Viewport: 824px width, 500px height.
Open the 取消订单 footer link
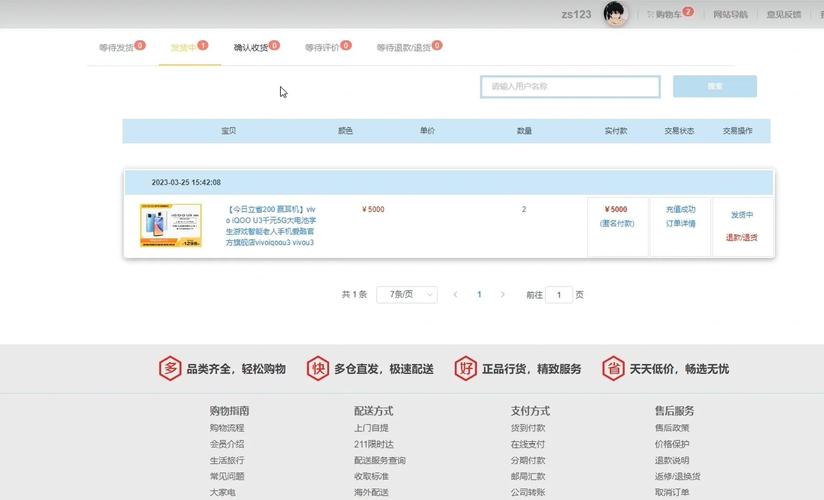click(x=672, y=492)
